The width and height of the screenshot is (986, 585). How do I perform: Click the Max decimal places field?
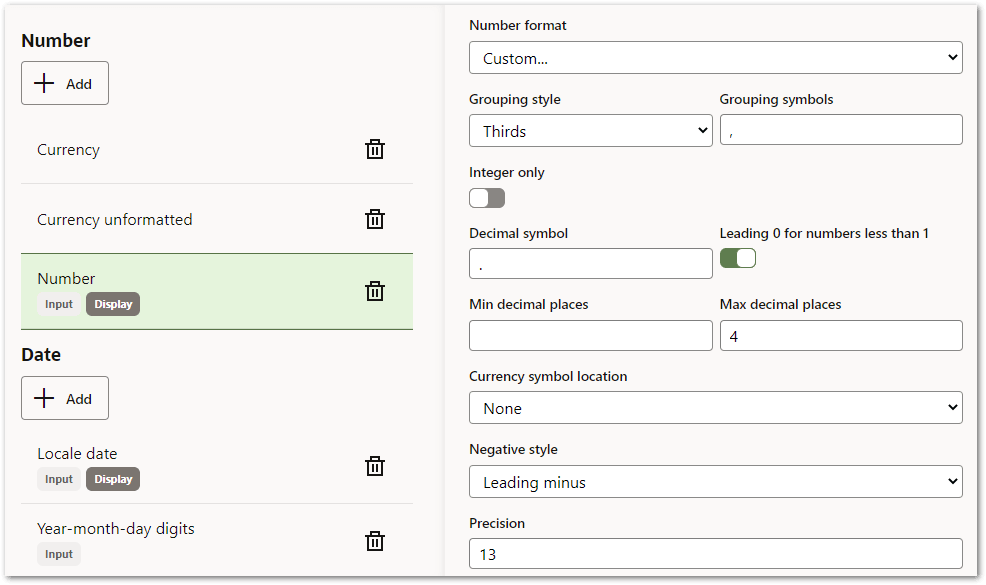[x=841, y=336]
